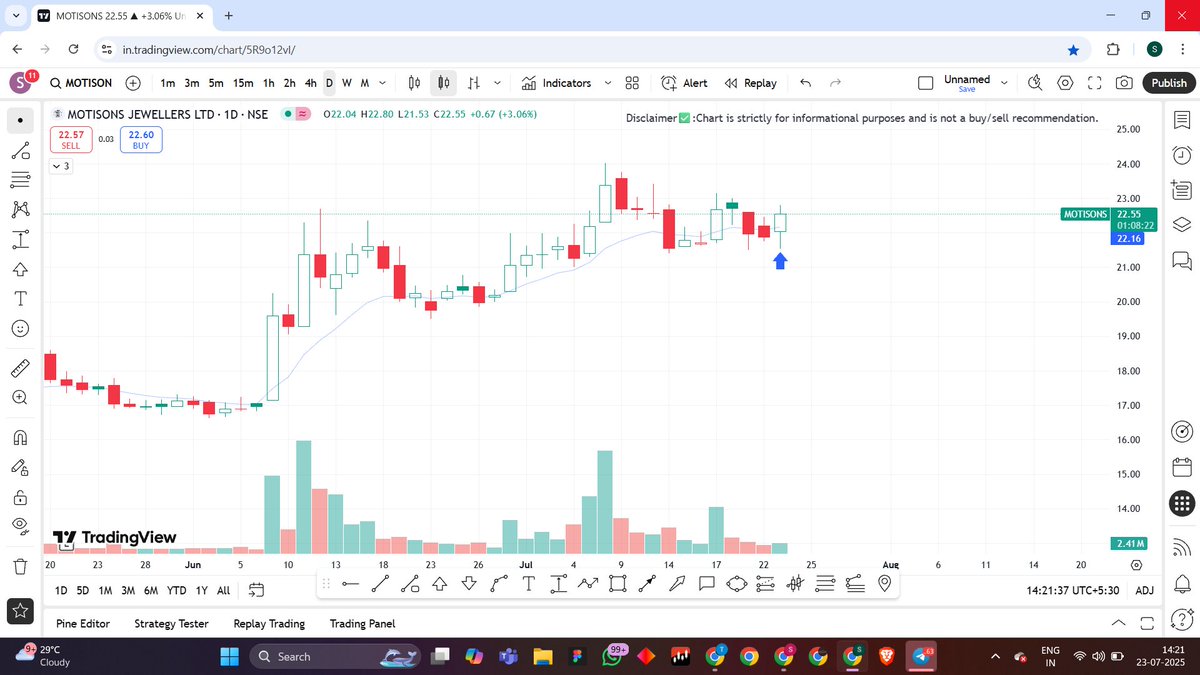Toggle lock all drawings padlock

[x=20, y=497]
